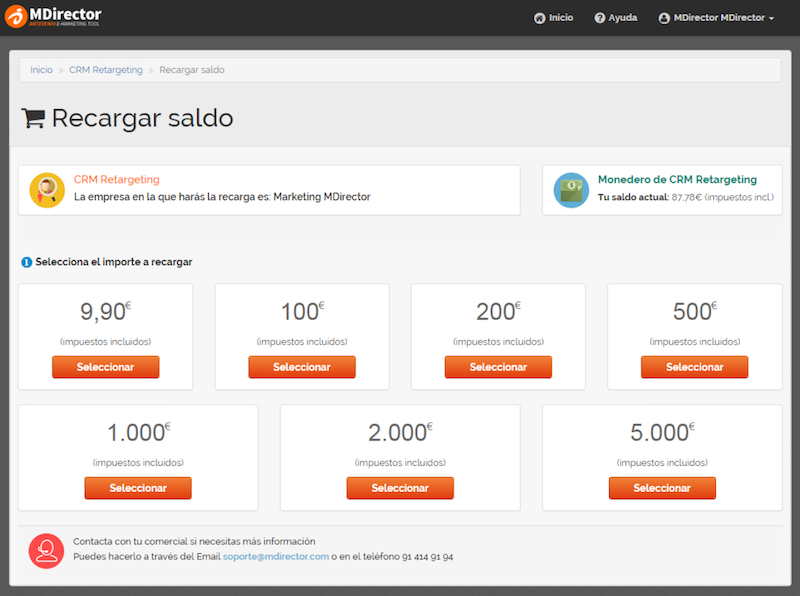Click the red support headset icon

click(46, 551)
